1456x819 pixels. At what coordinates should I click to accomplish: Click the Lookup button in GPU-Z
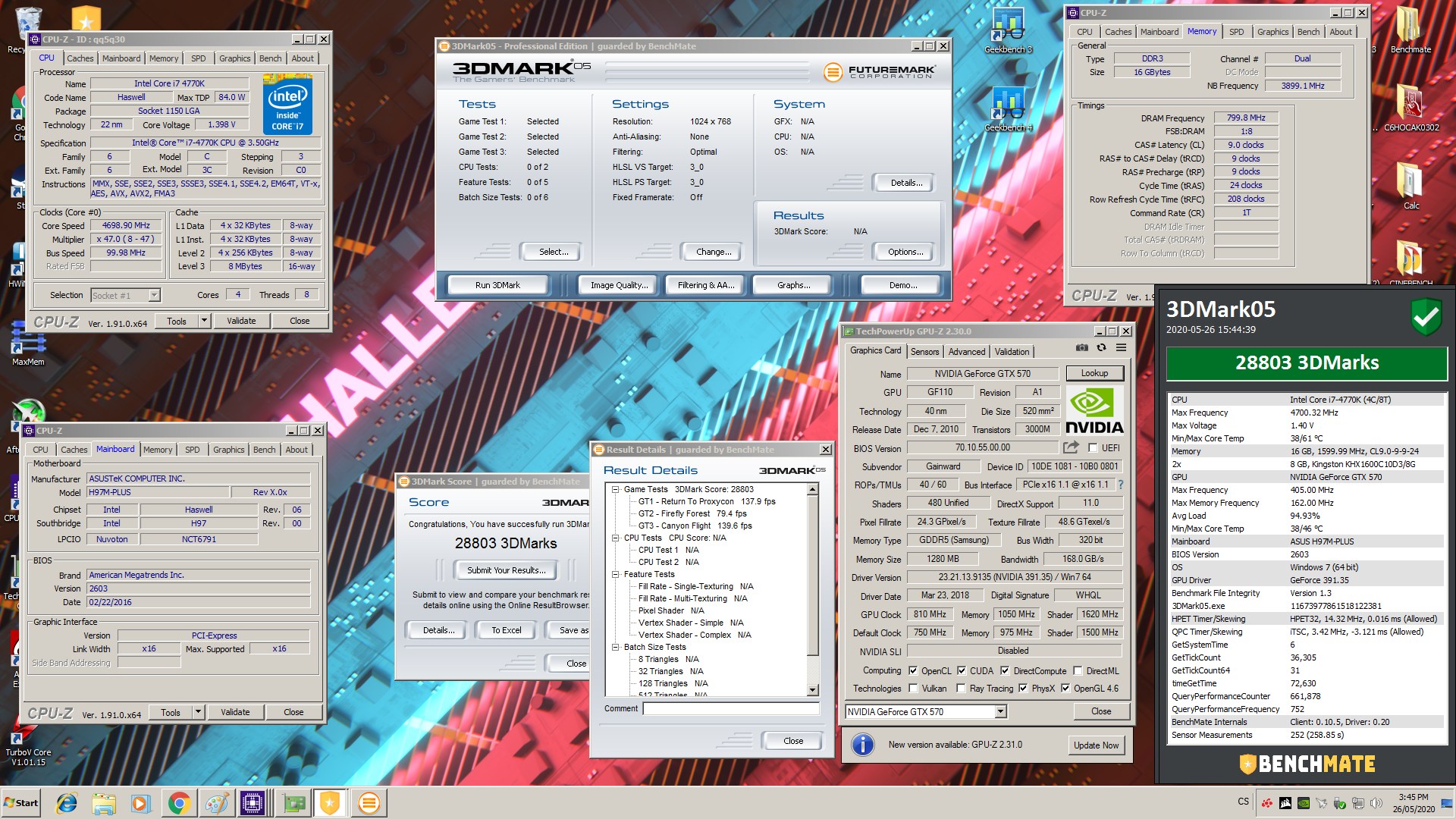(1094, 373)
